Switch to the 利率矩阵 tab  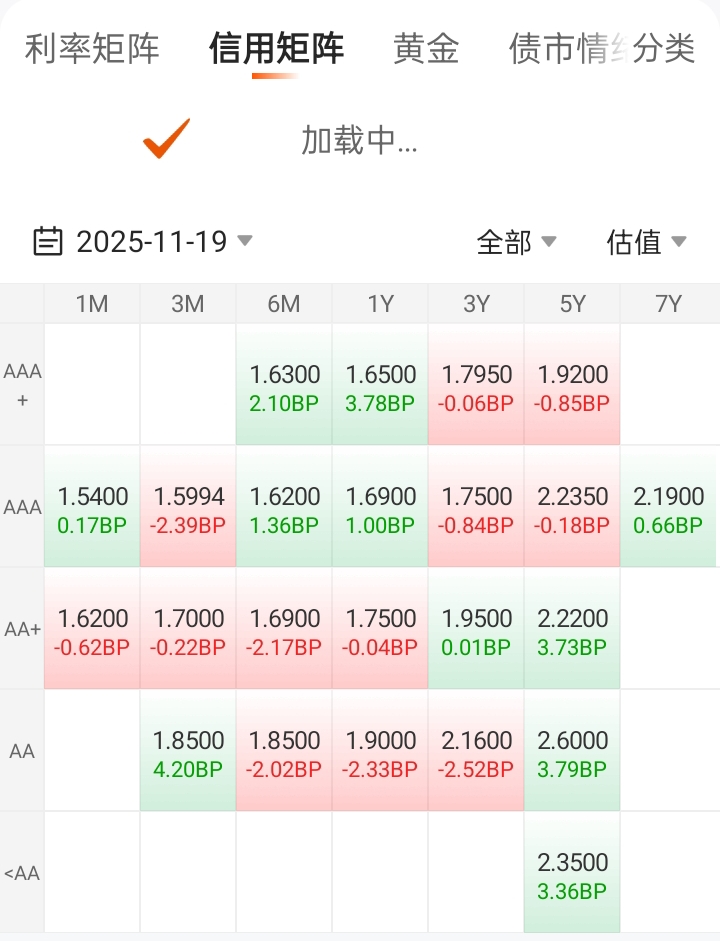tap(92, 48)
